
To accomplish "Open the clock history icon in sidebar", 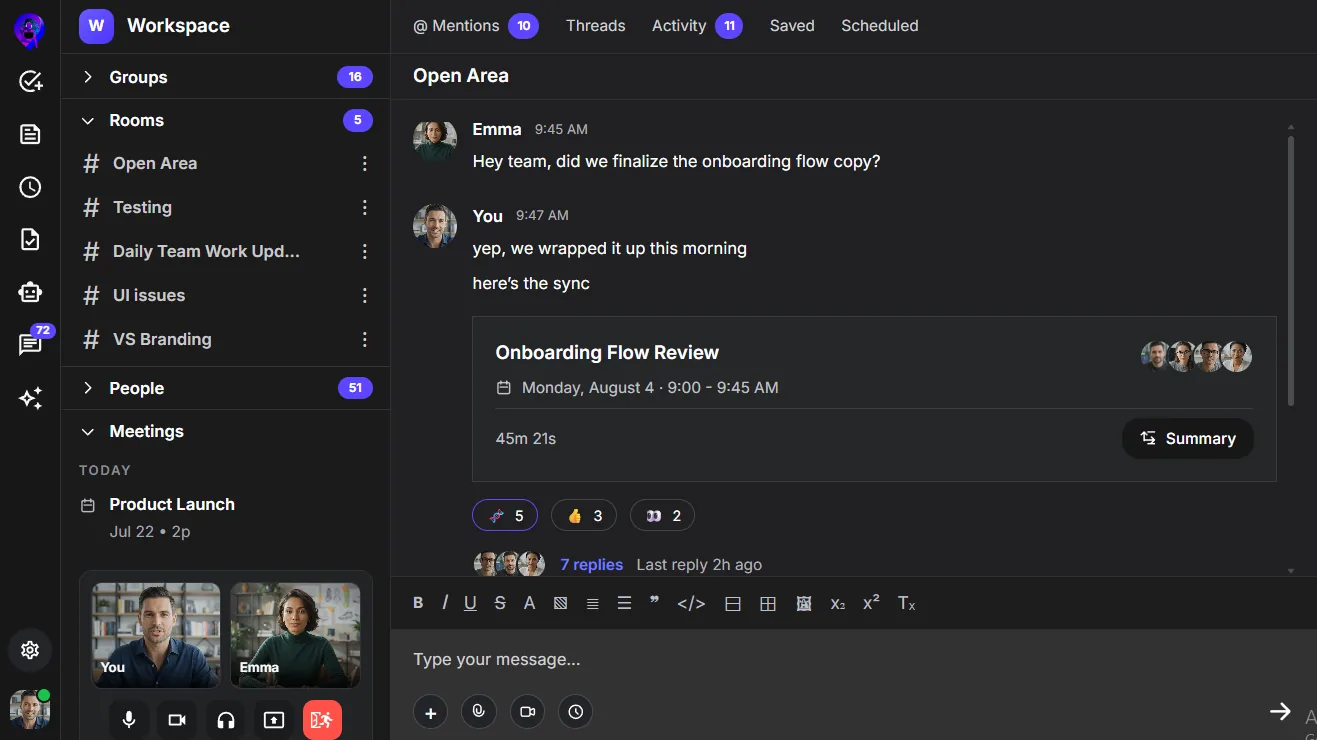I will coord(30,187).
